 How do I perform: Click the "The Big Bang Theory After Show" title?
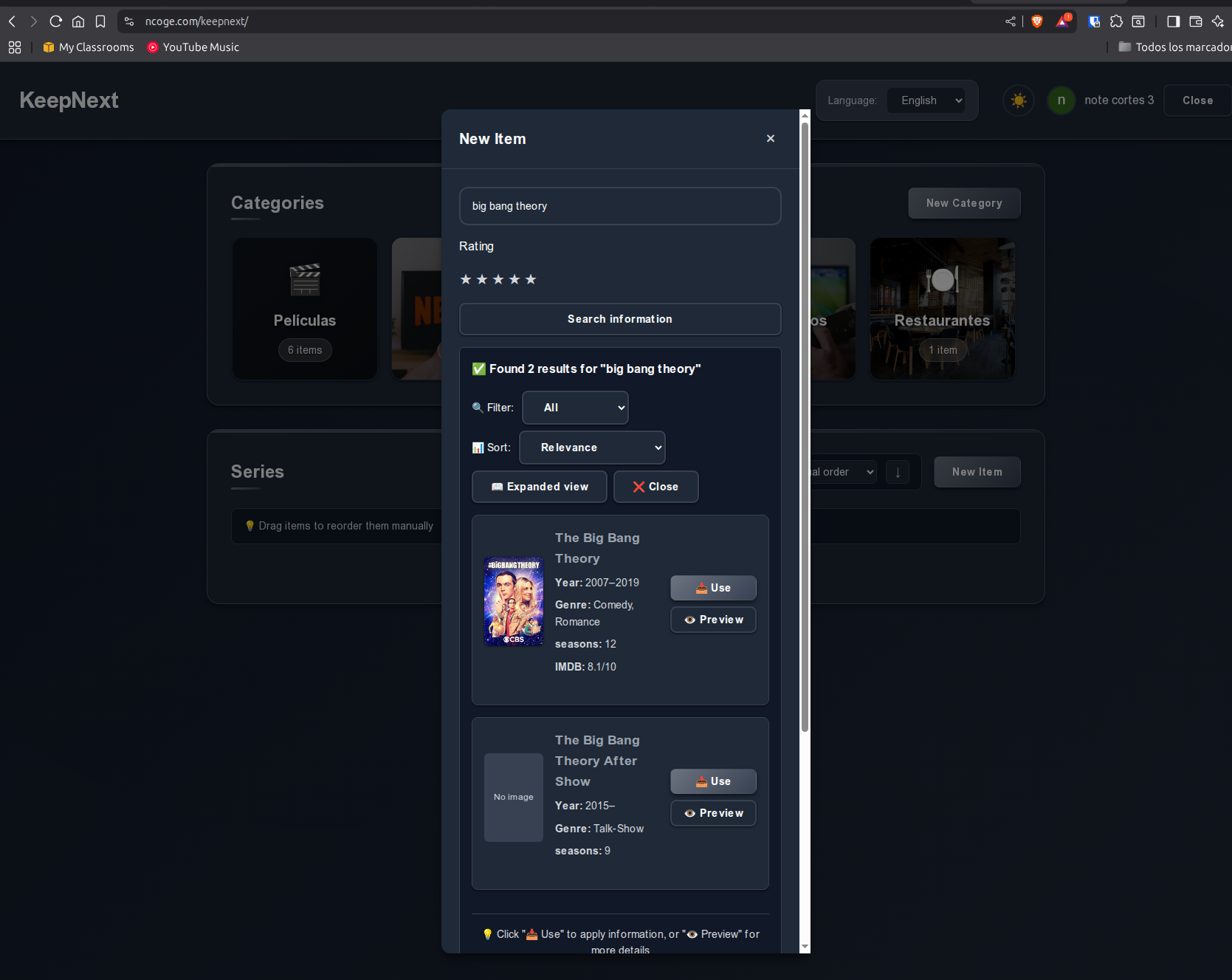coord(597,761)
